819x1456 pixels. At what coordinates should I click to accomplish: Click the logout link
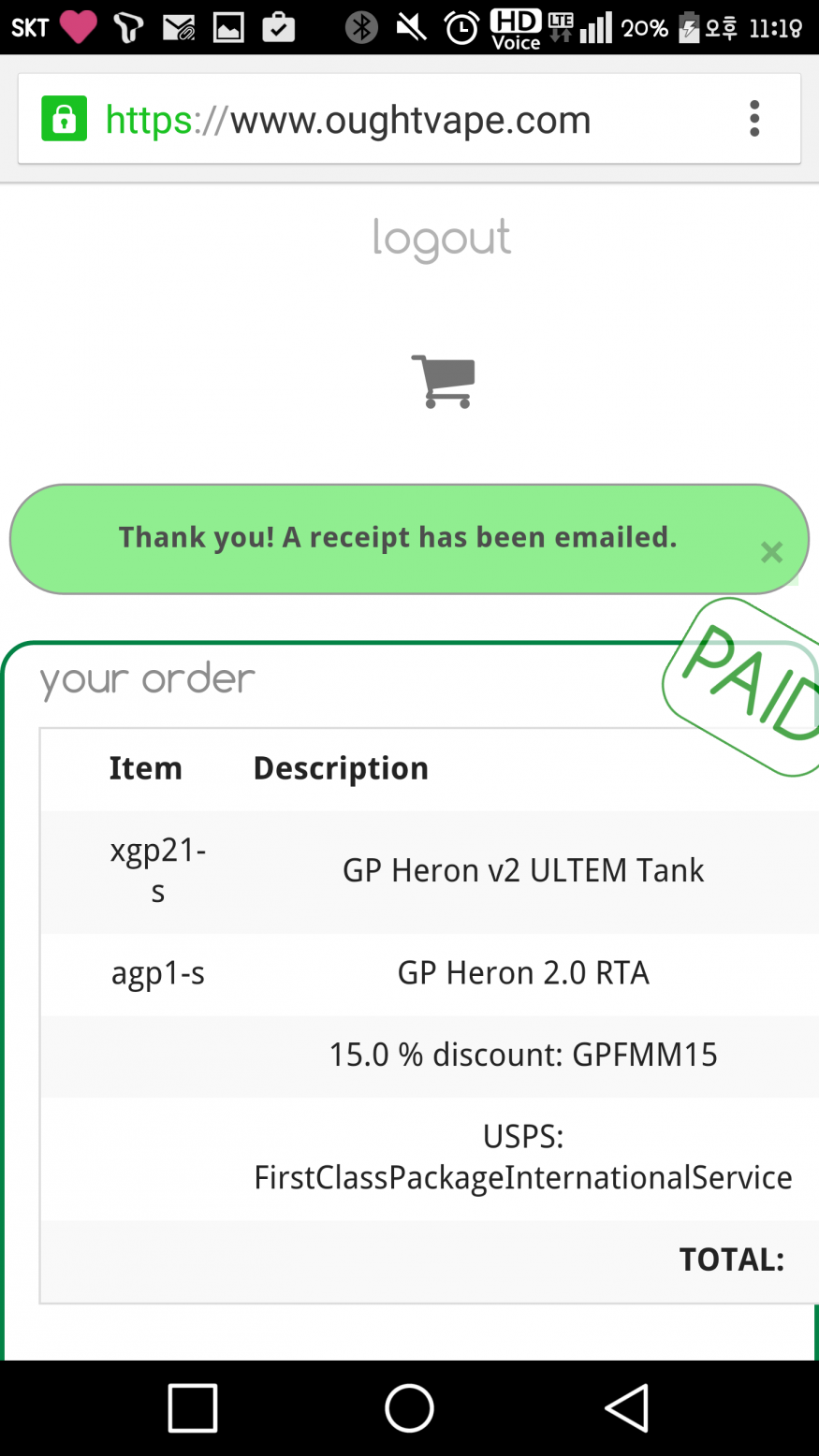click(x=442, y=240)
